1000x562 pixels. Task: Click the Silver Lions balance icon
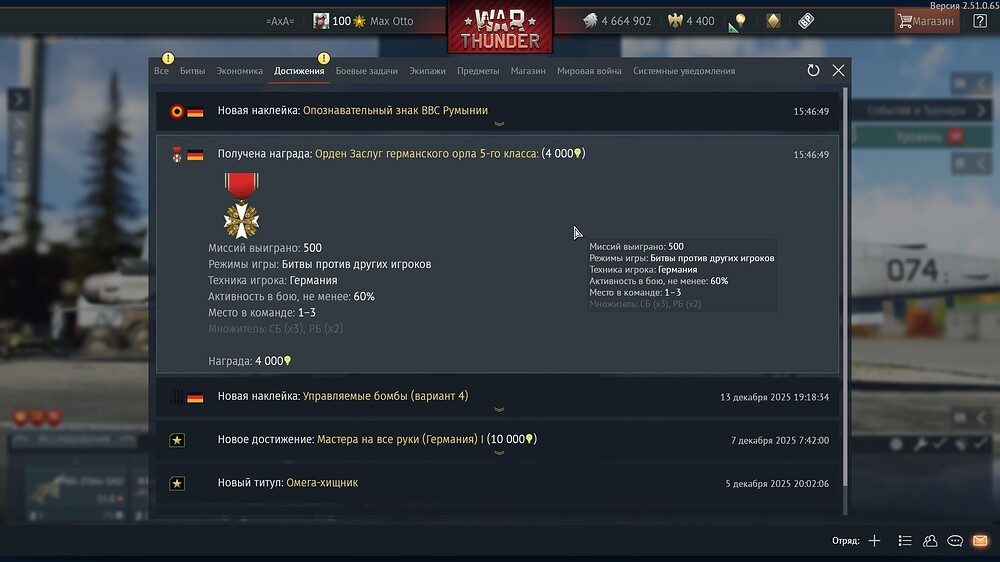pos(591,21)
